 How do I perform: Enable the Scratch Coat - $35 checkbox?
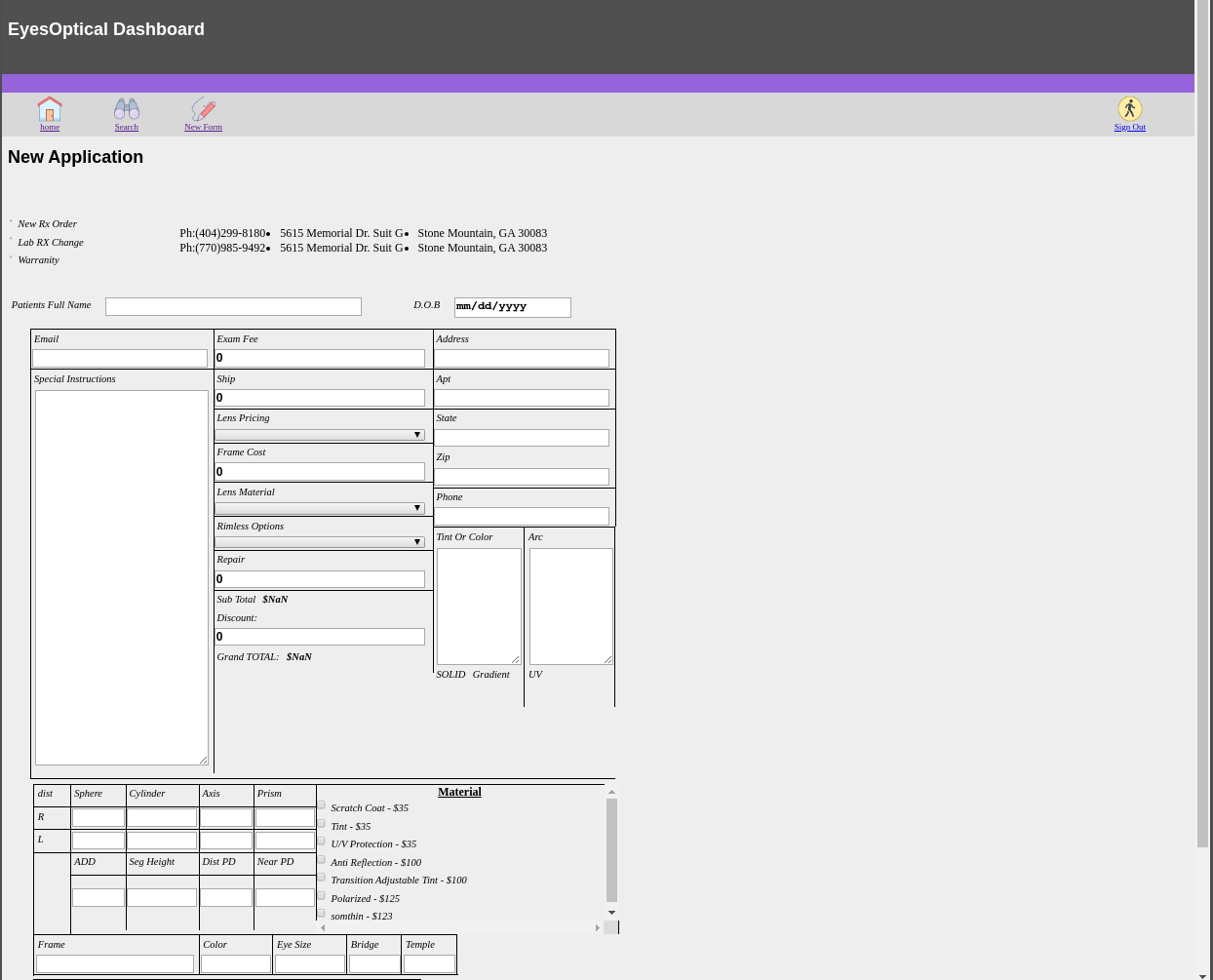click(321, 805)
